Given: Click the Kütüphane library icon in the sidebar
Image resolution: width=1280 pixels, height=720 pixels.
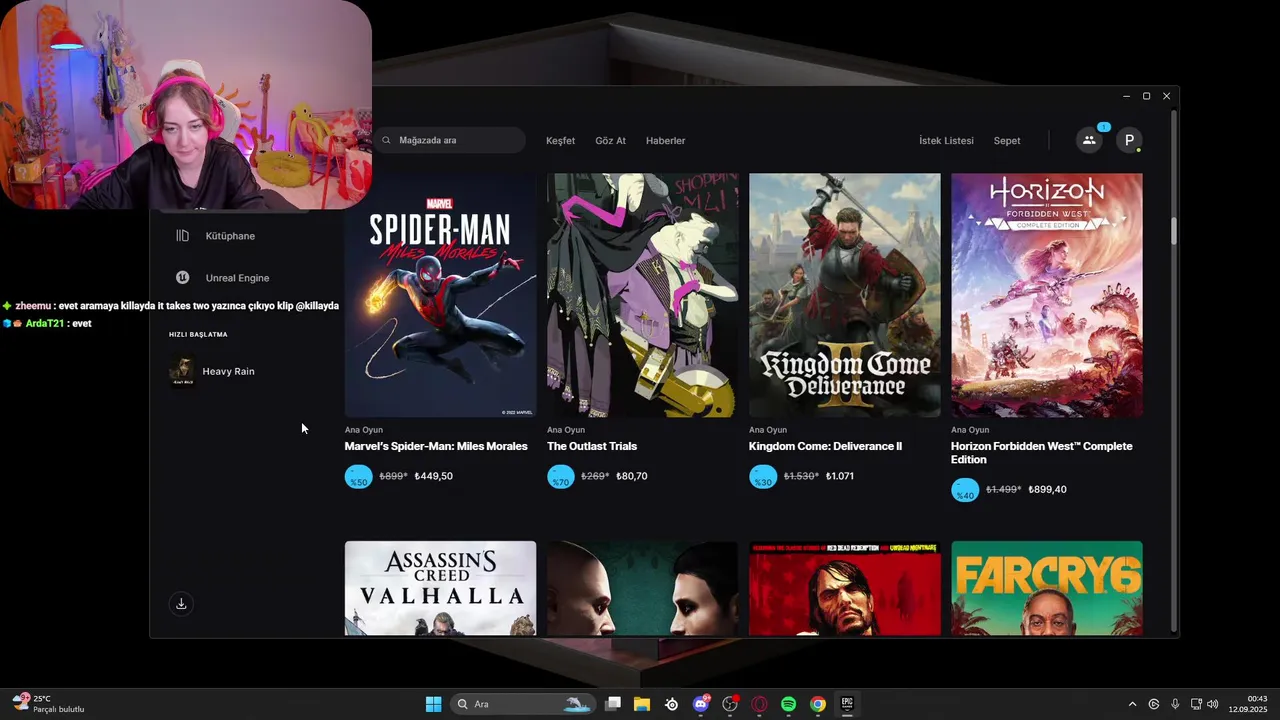Looking at the screenshot, I should coord(182,236).
